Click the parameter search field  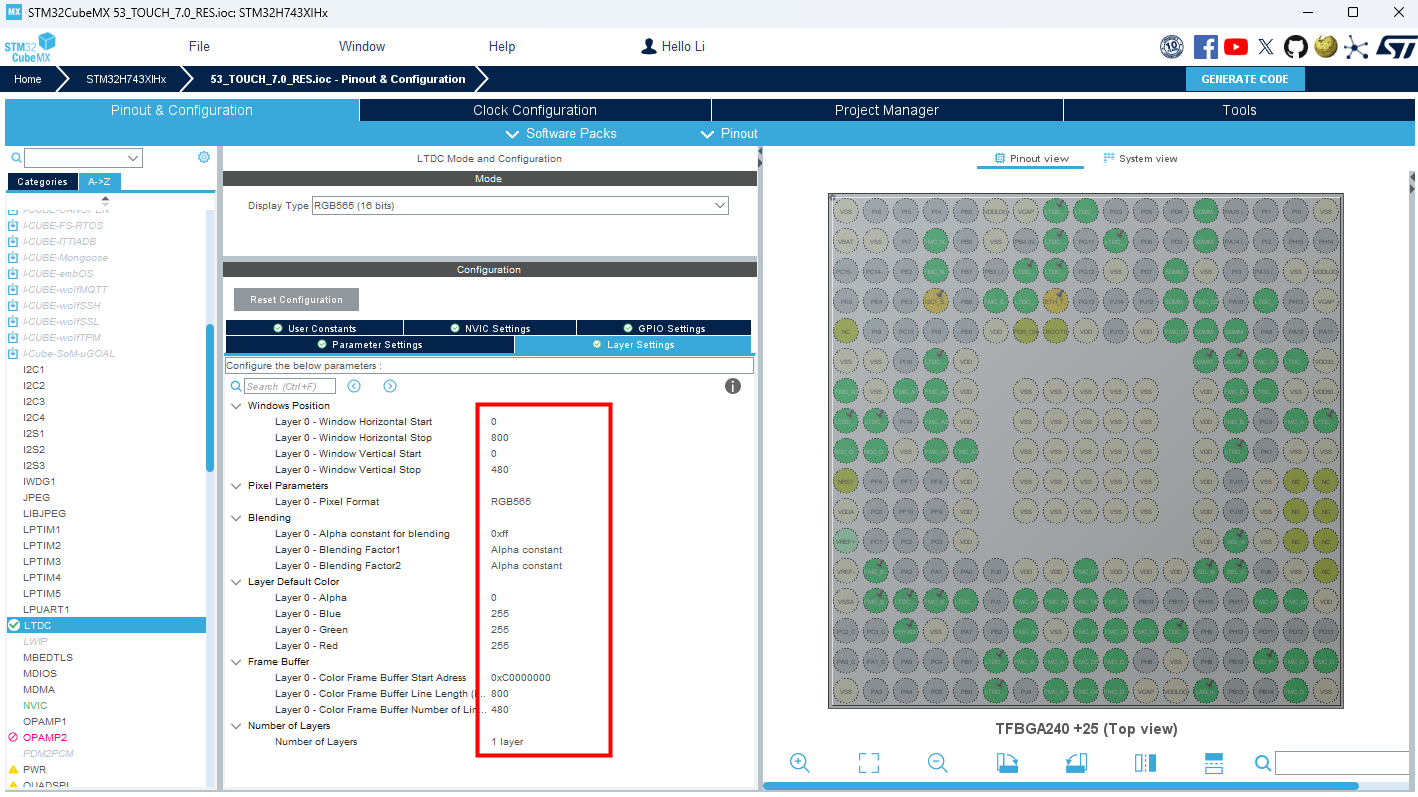(290, 386)
